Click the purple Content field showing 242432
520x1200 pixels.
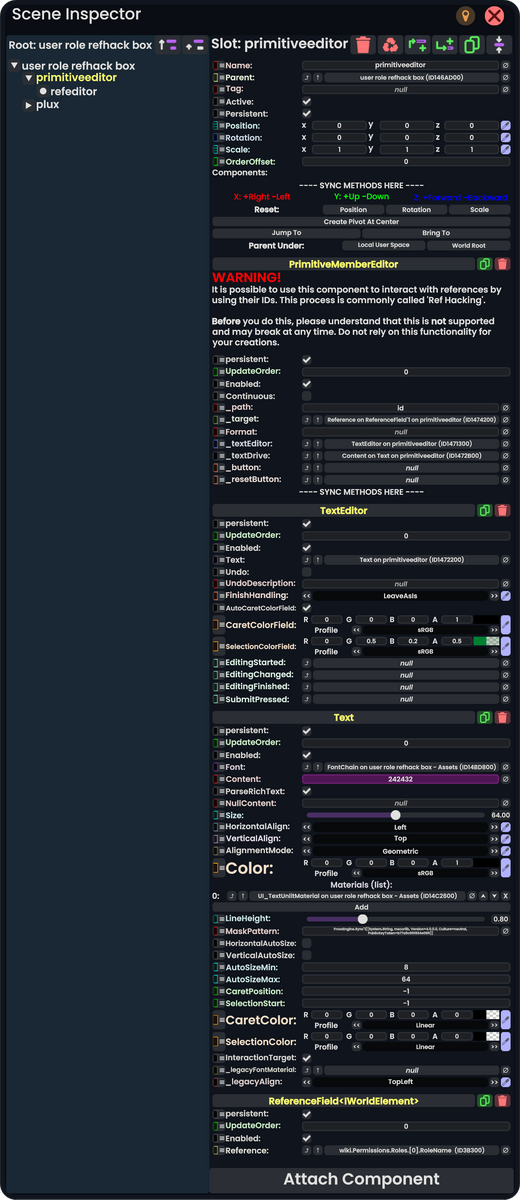click(x=400, y=779)
